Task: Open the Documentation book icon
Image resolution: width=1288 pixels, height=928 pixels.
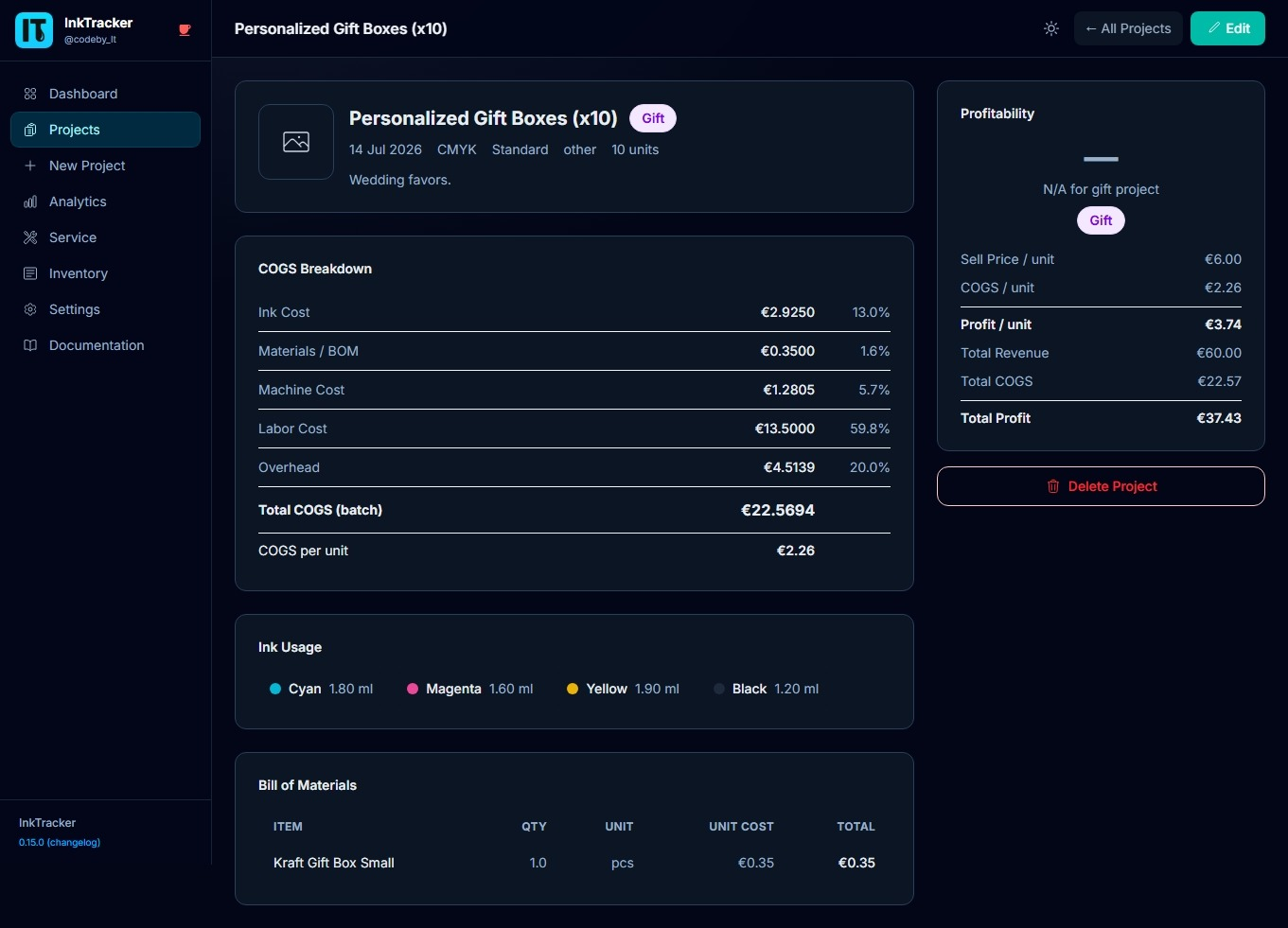Action: pyautogui.click(x=30, y=345)
